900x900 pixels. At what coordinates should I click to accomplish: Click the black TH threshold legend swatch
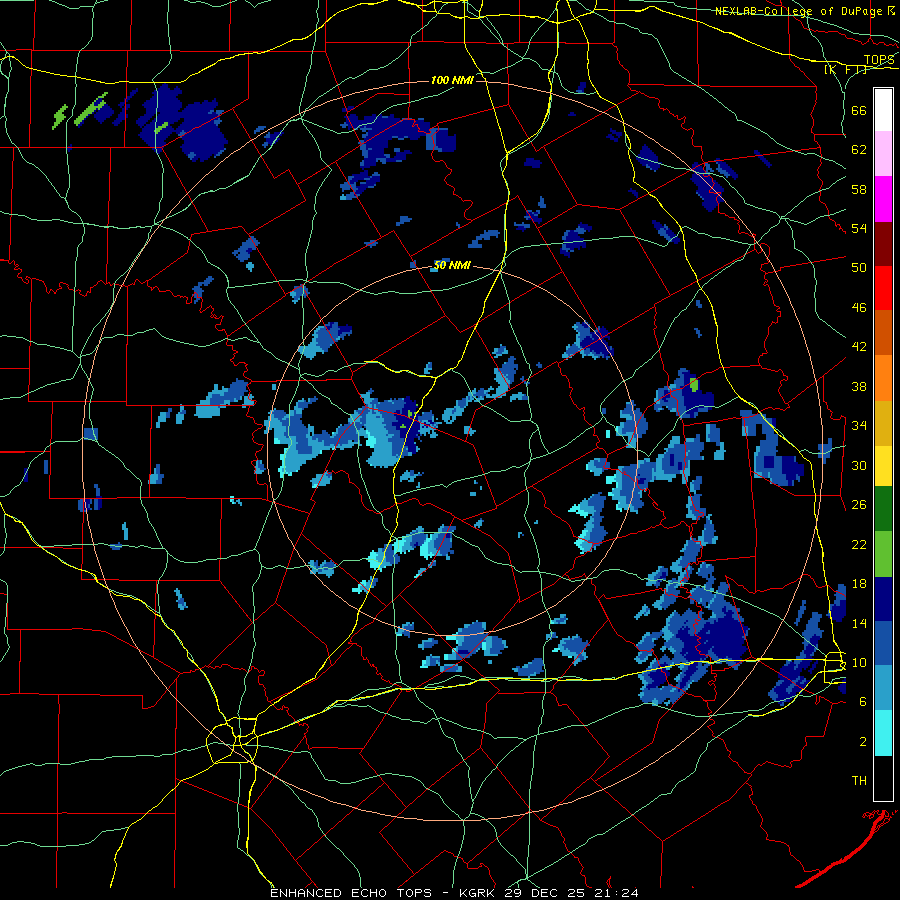883,778
